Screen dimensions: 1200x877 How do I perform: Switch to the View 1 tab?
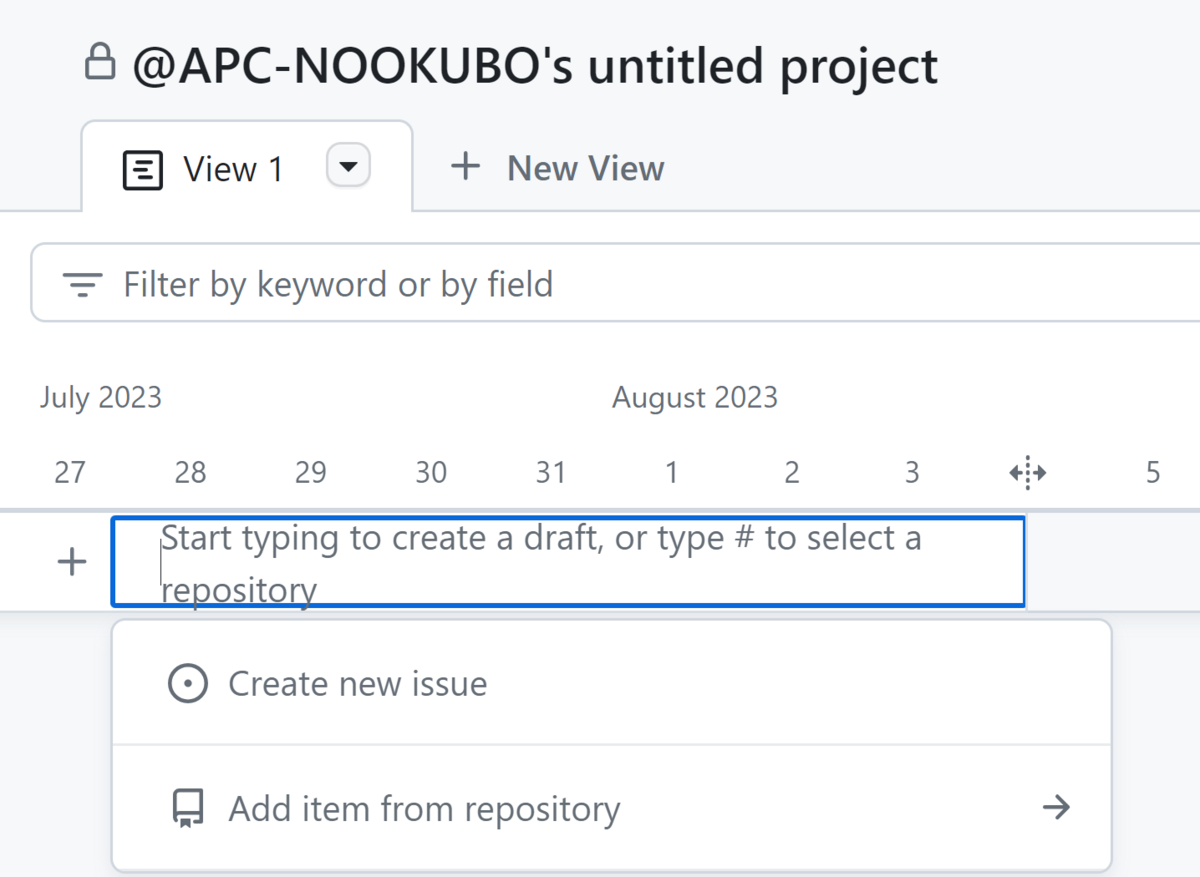point(233,170)
